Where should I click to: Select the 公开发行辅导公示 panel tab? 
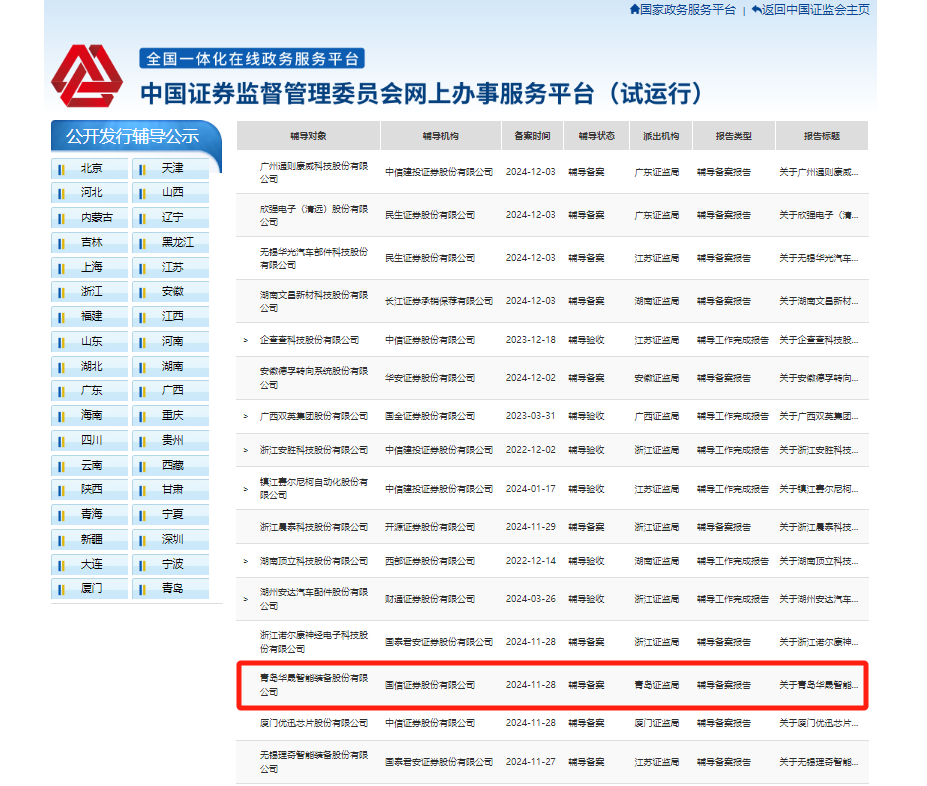tap(132, 136)
